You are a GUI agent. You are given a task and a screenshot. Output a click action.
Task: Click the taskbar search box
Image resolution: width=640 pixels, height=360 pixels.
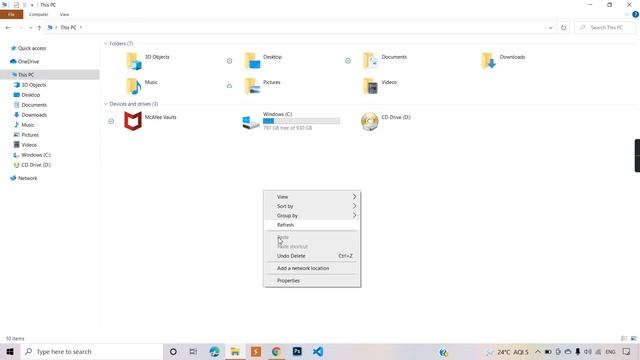click(x=91, y=351)
